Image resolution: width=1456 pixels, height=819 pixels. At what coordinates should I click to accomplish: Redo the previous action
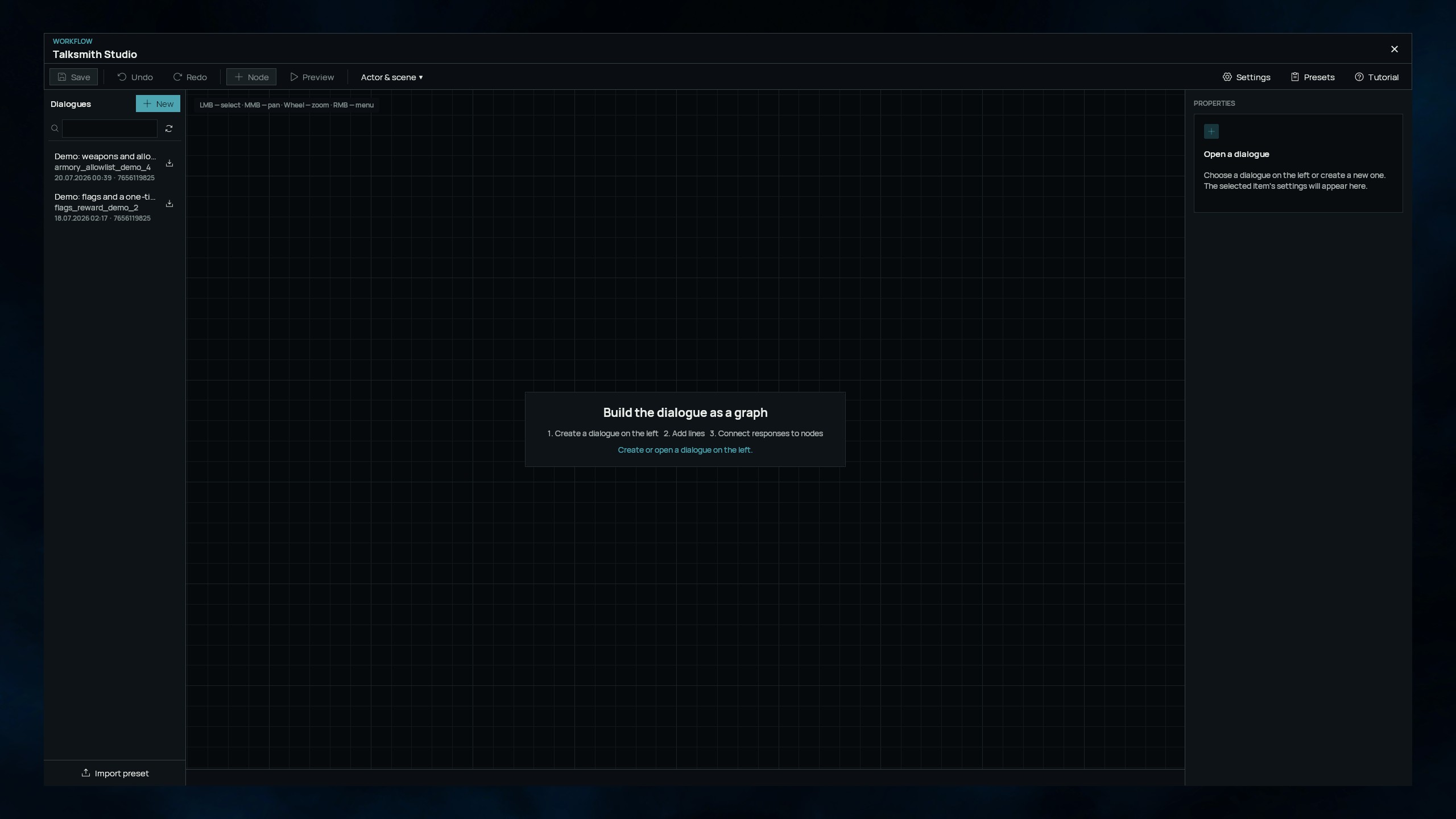[190, 77]
